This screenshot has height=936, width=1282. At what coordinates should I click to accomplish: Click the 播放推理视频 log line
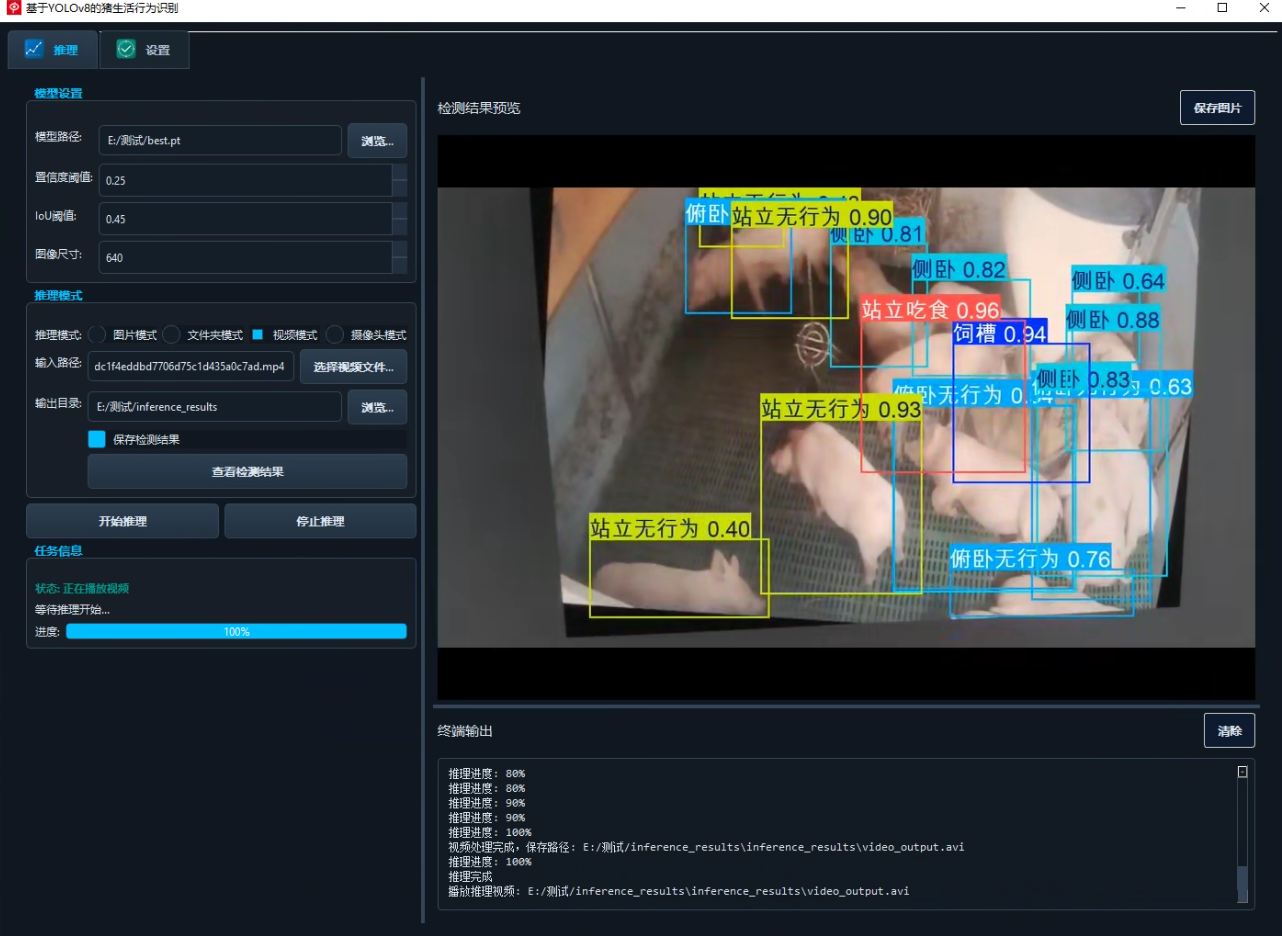(678, 891)
